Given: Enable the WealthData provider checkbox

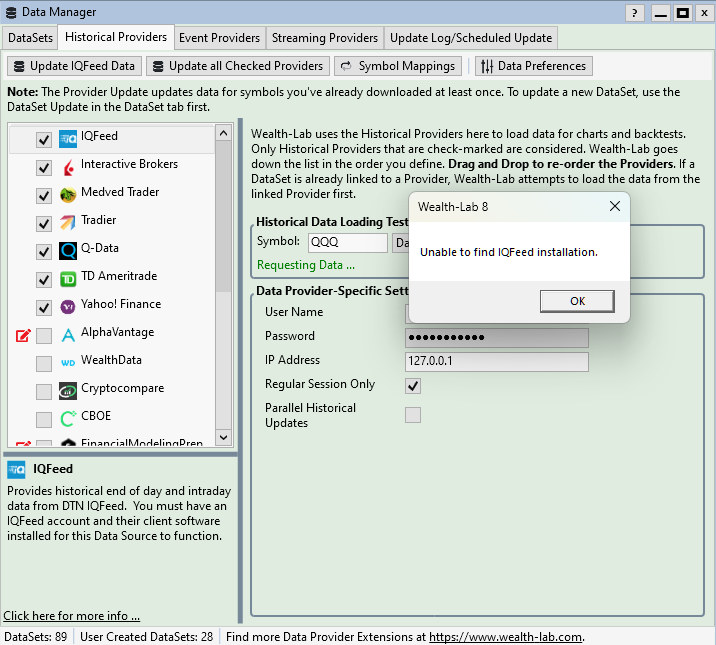Looking at the screenshot, I should (x=44, y=364).
